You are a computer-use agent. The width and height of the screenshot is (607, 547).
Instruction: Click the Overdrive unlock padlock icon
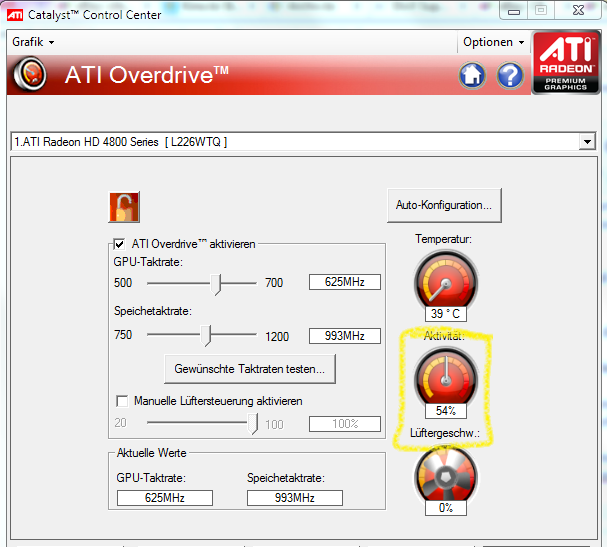coord(124,207)
